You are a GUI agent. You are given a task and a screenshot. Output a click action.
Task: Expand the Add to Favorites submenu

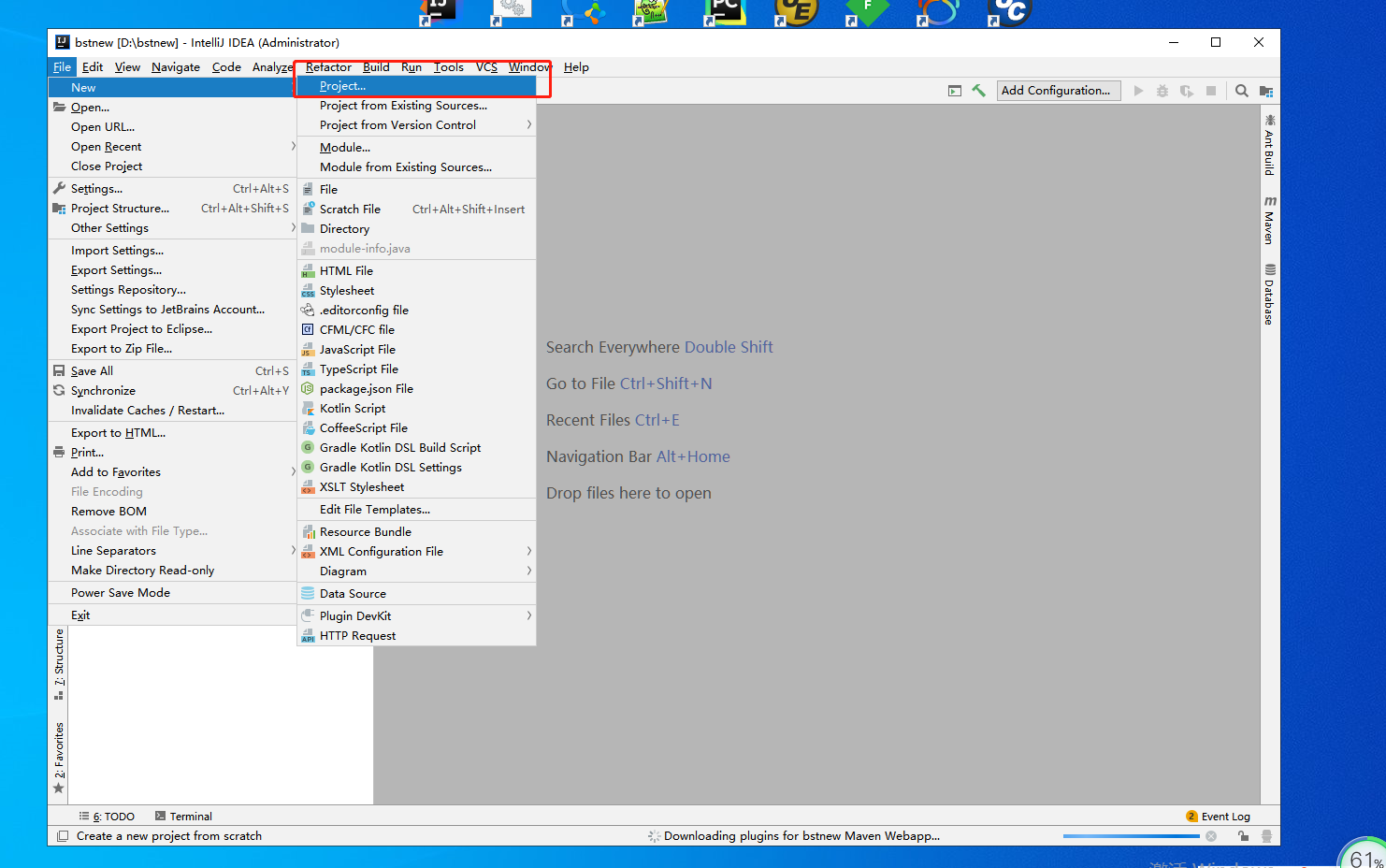(x=172, y=472)
